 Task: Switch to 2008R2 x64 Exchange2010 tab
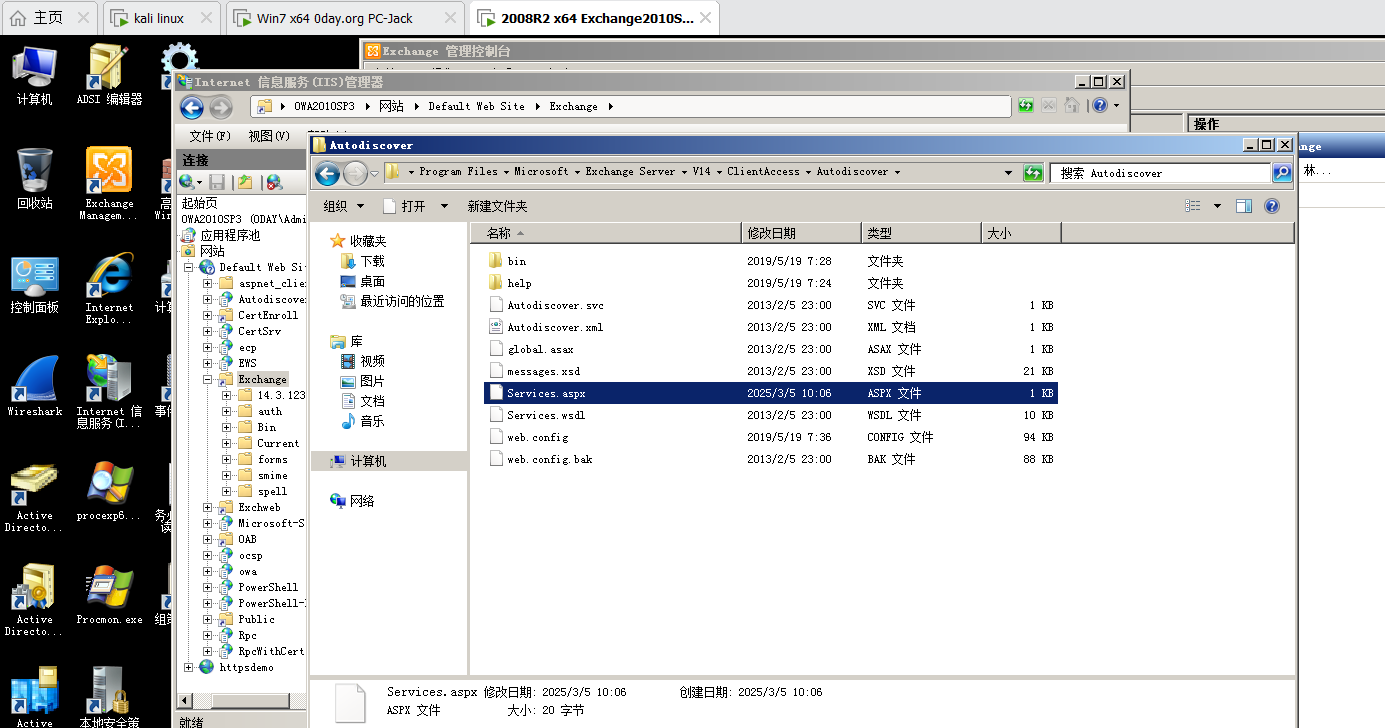coord(594,18)
